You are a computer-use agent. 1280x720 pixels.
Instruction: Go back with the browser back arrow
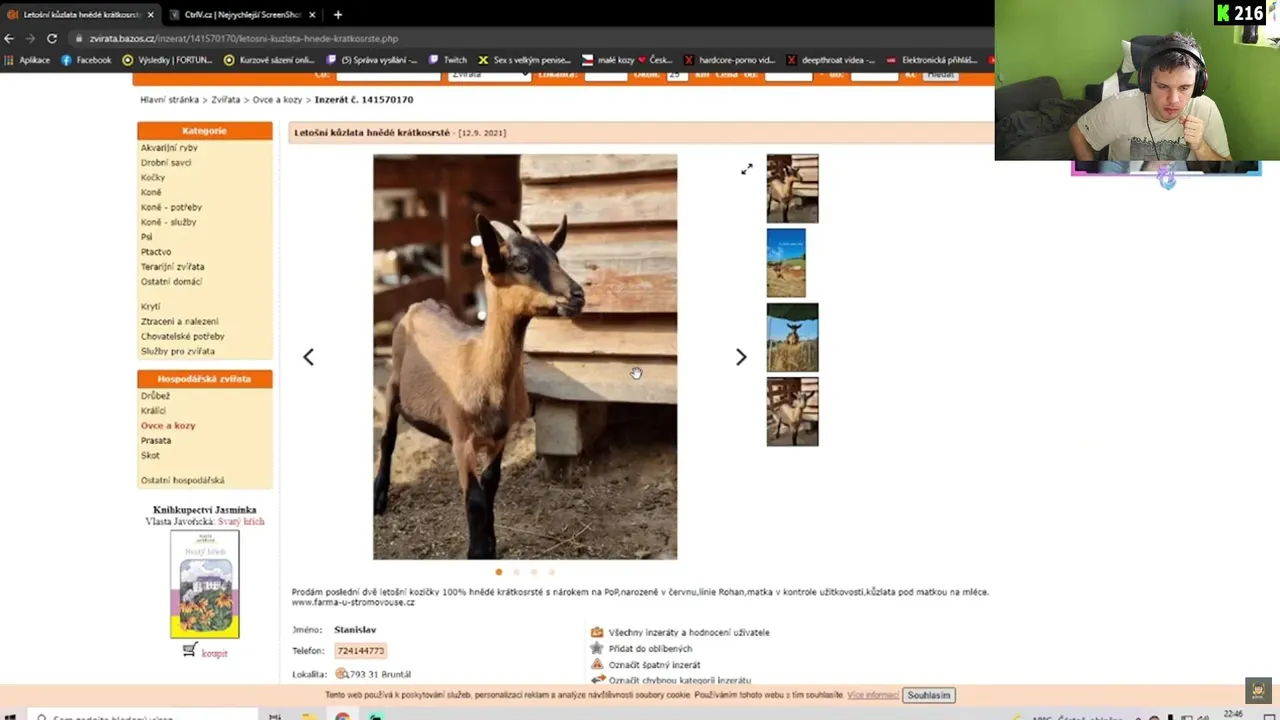click(10, 38)
